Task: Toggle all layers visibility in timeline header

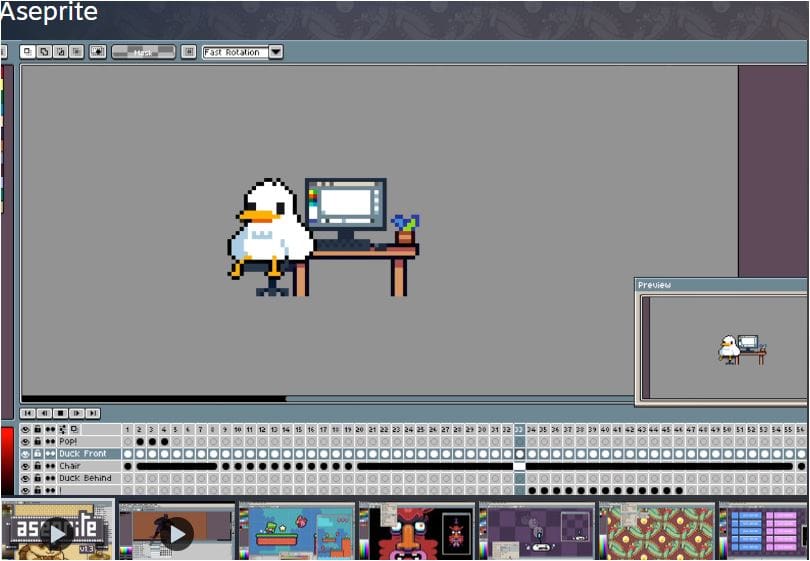Action: click(25, 429)
